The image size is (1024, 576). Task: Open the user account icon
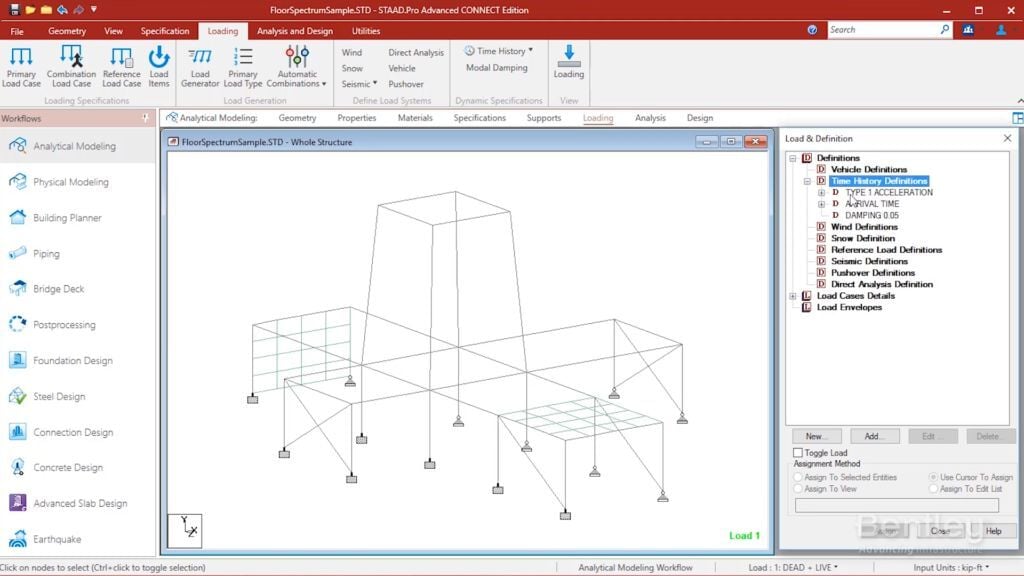tap(1000, 30)
